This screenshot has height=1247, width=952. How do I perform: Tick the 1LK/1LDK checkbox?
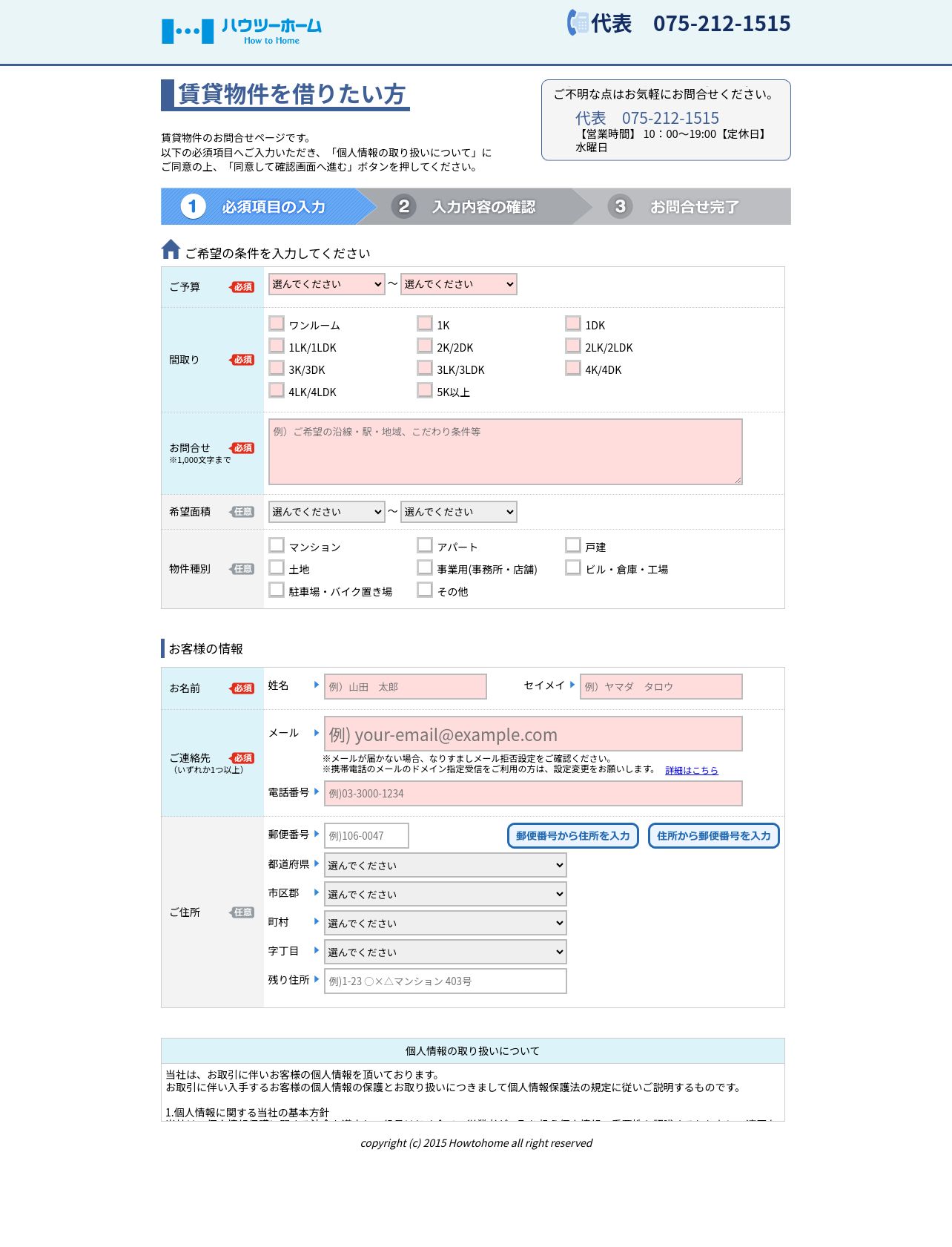click(277, 346)
